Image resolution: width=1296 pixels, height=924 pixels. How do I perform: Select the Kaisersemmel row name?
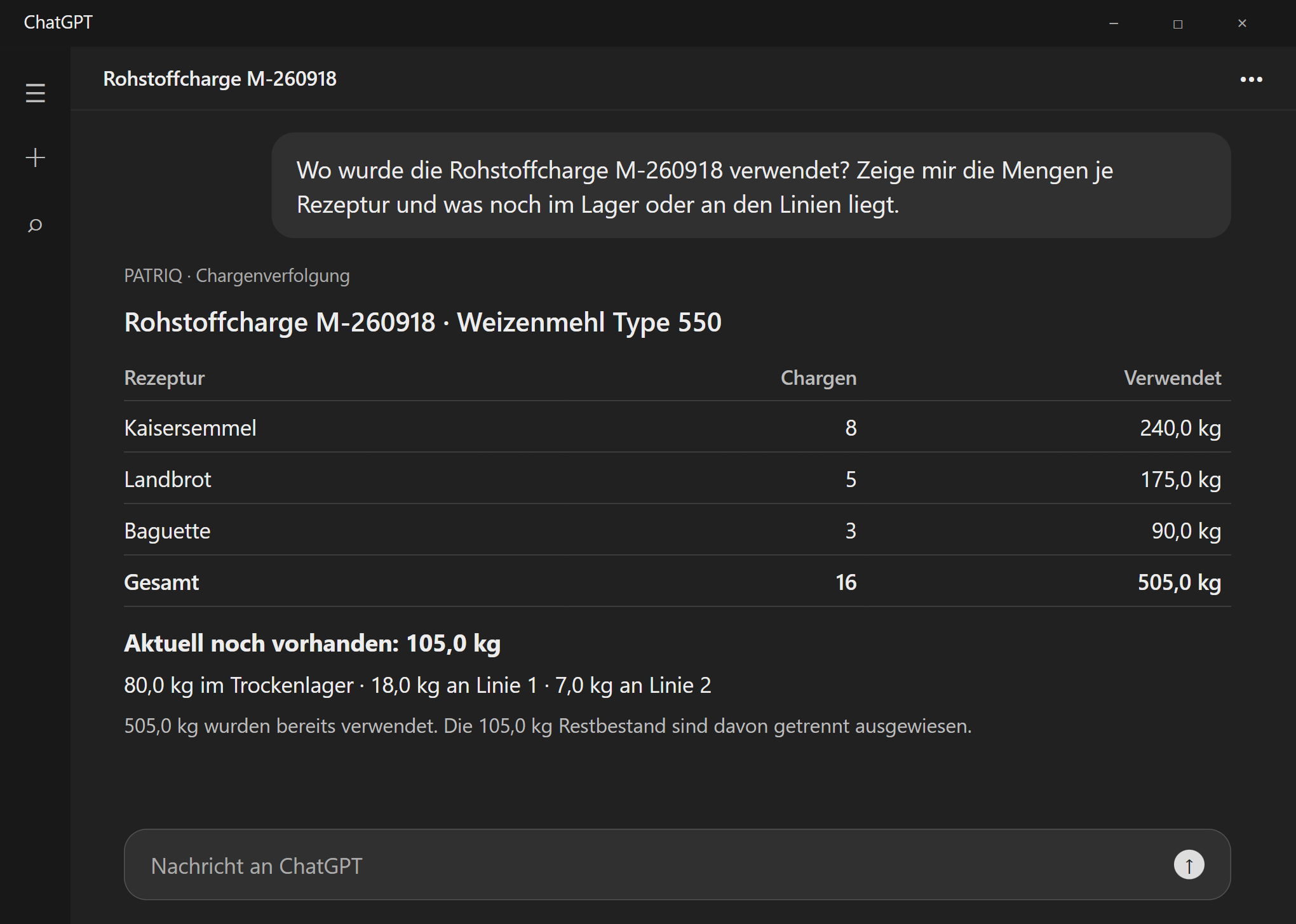(x=190, y=428)
